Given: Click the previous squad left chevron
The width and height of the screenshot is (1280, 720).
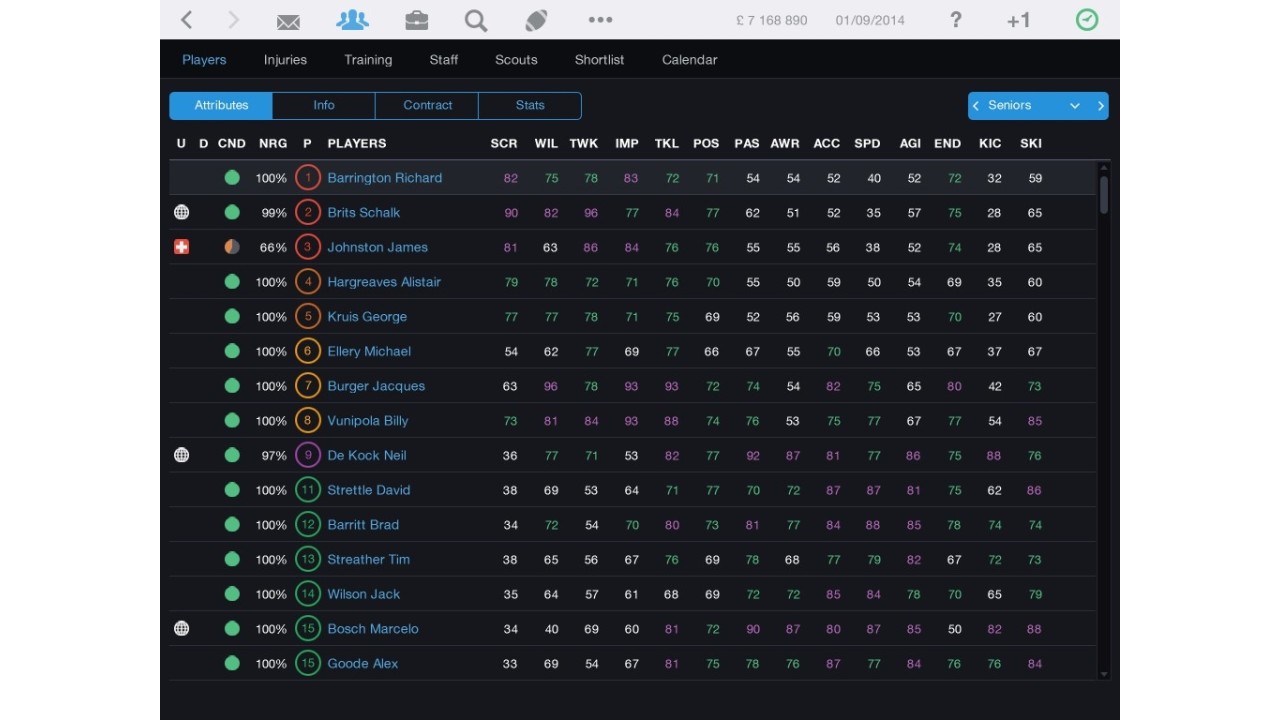Looking at the screenshot, I should (976, 106).
